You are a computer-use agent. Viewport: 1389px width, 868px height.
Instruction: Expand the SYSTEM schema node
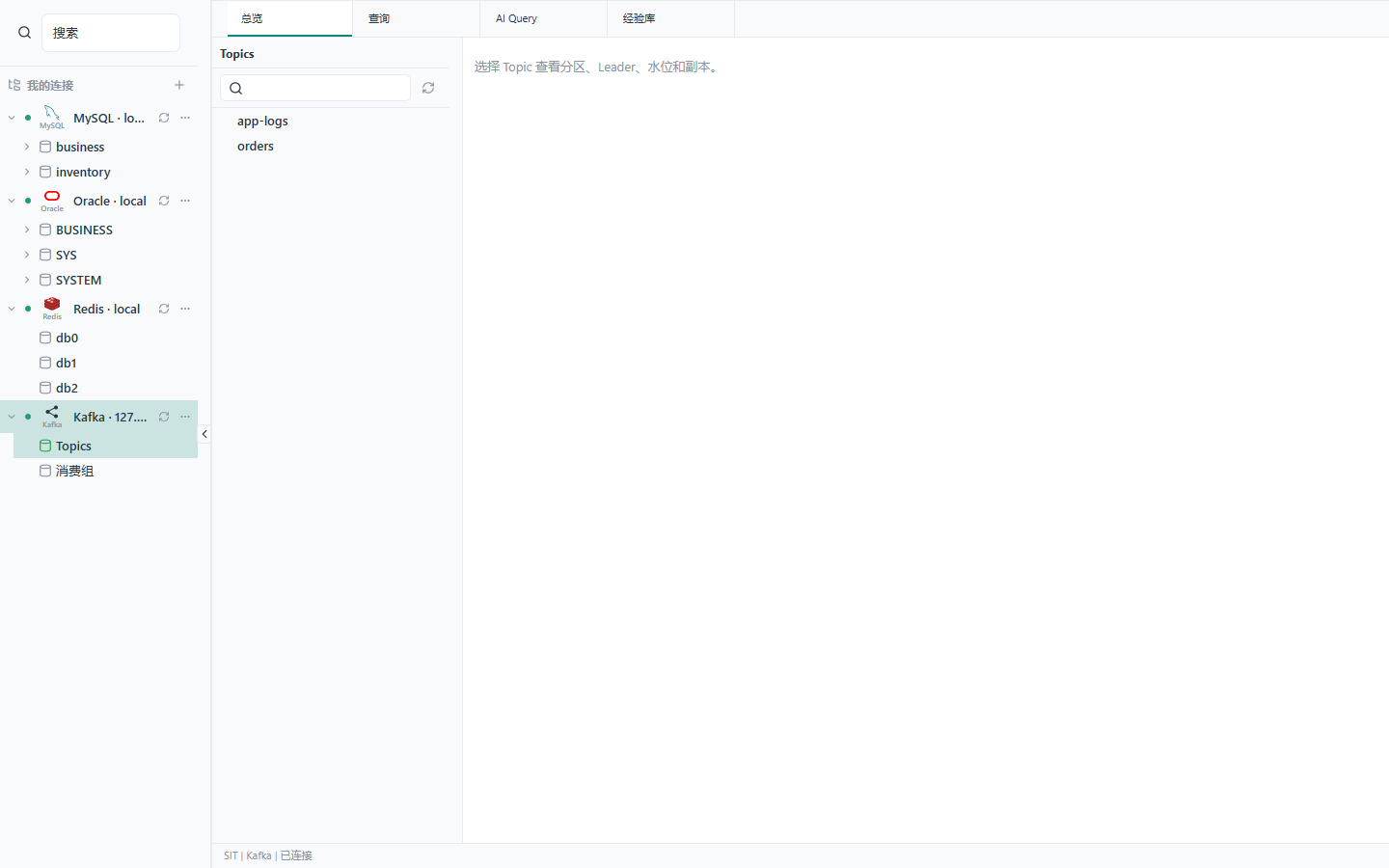tap(27, 280)
